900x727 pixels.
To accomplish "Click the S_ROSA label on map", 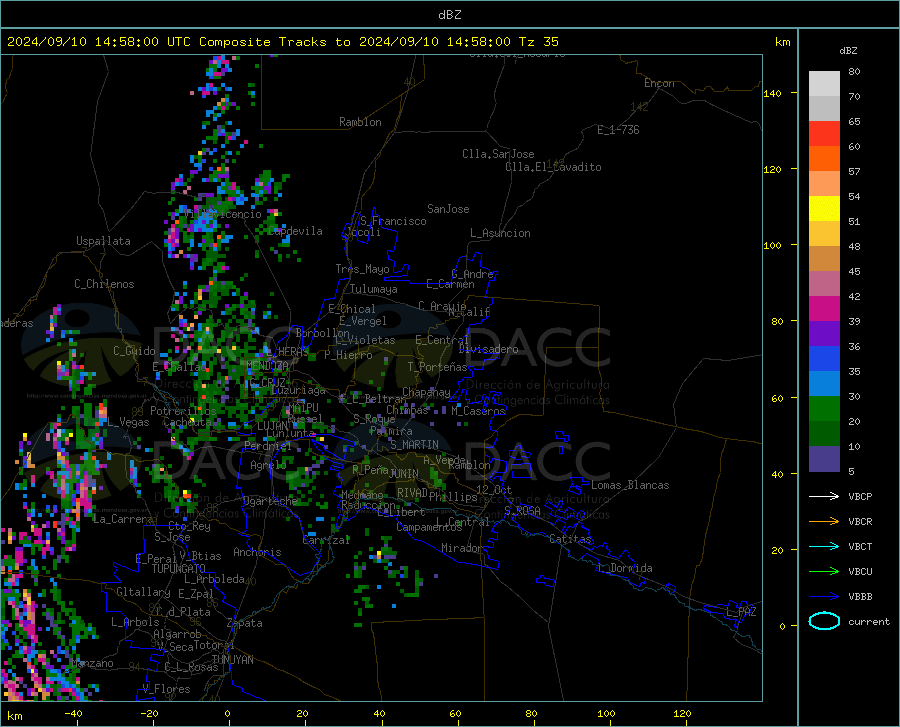I will (522, 510).
